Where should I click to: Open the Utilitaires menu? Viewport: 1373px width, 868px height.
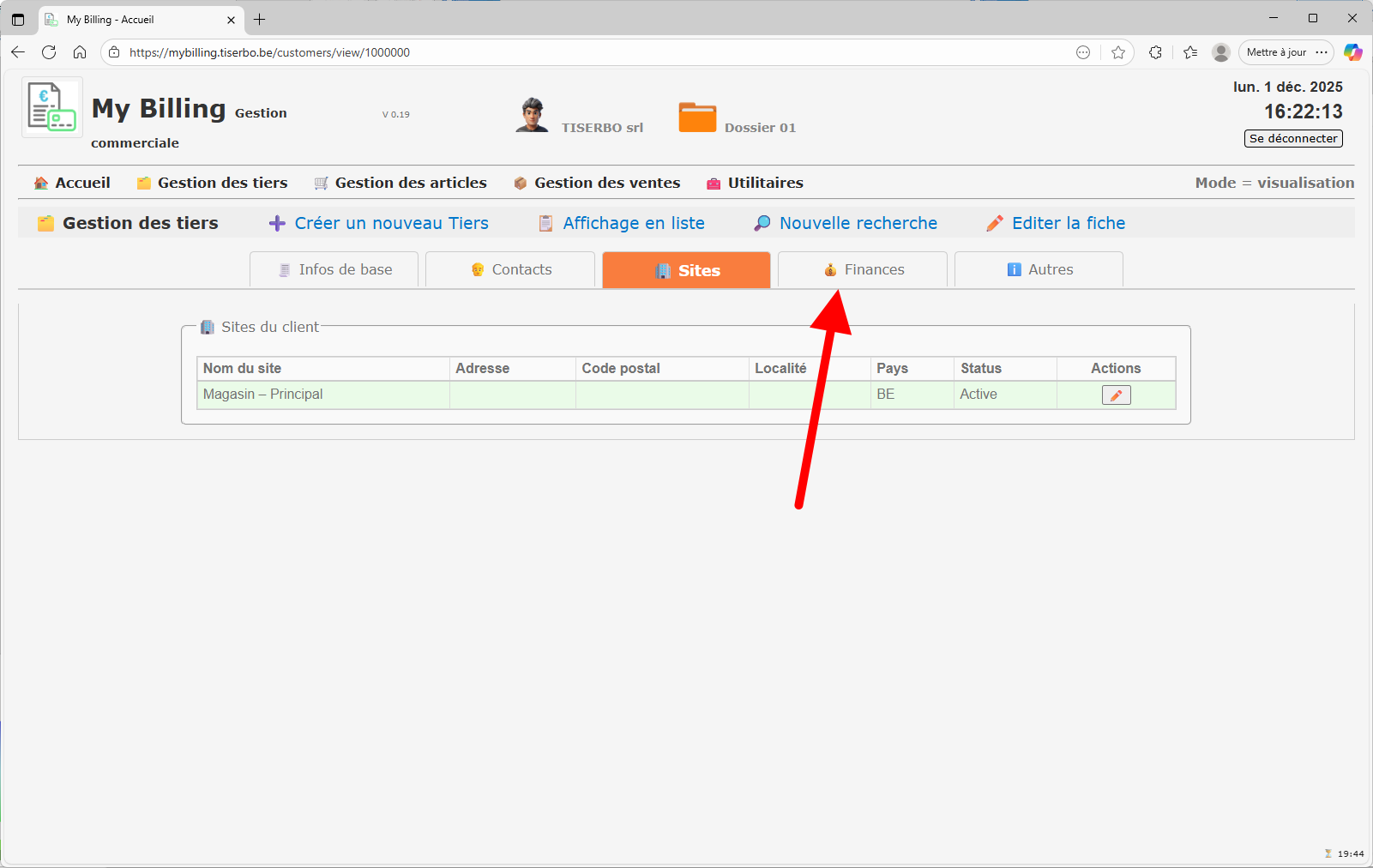pos(755,183)
